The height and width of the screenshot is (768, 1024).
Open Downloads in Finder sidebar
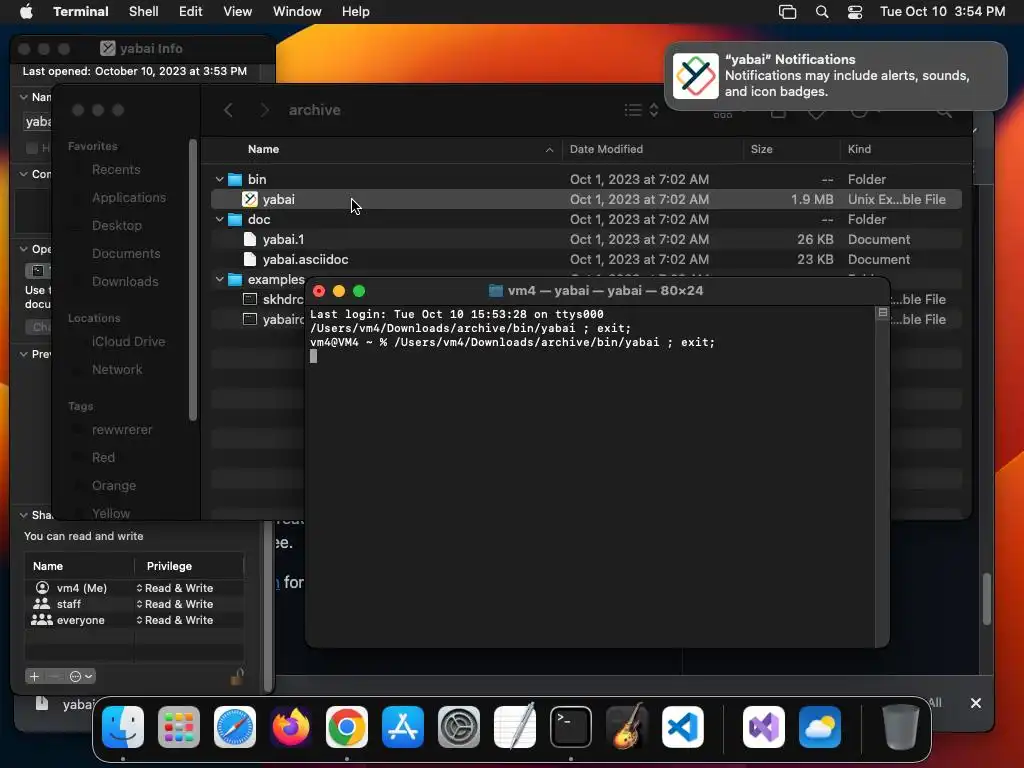coord(125,281)
